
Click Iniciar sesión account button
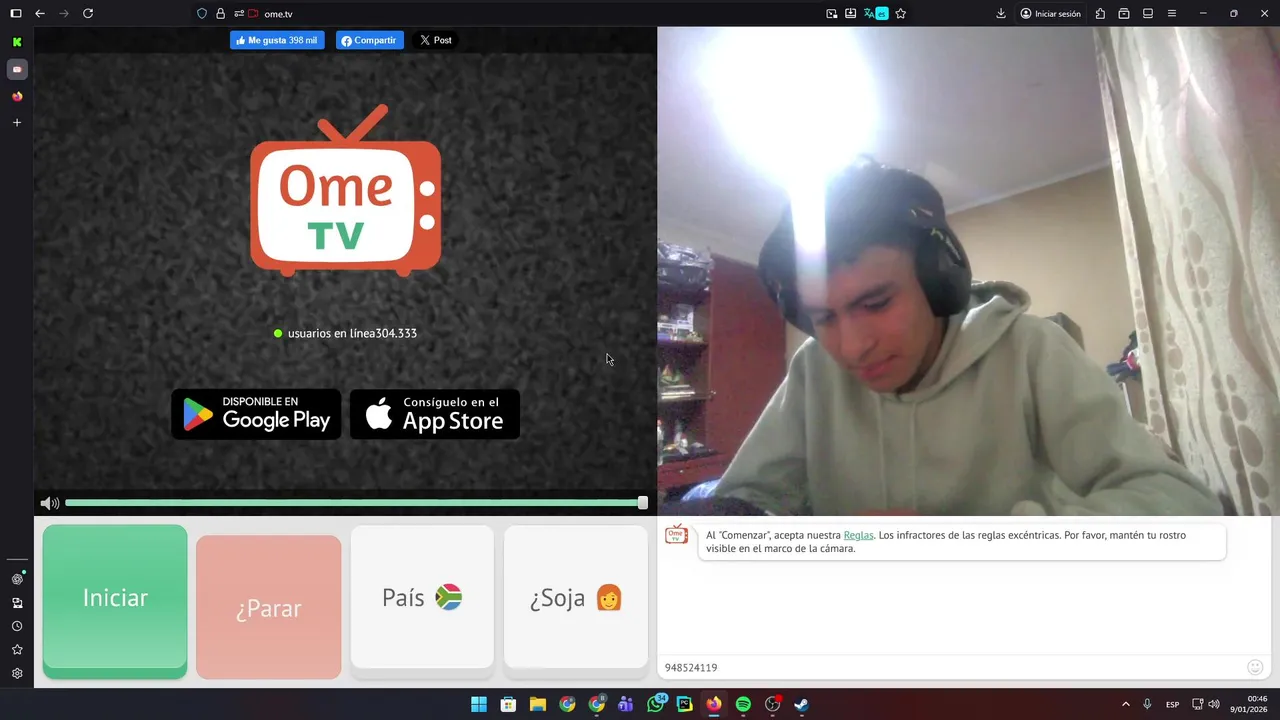[x=1050, y=14]
